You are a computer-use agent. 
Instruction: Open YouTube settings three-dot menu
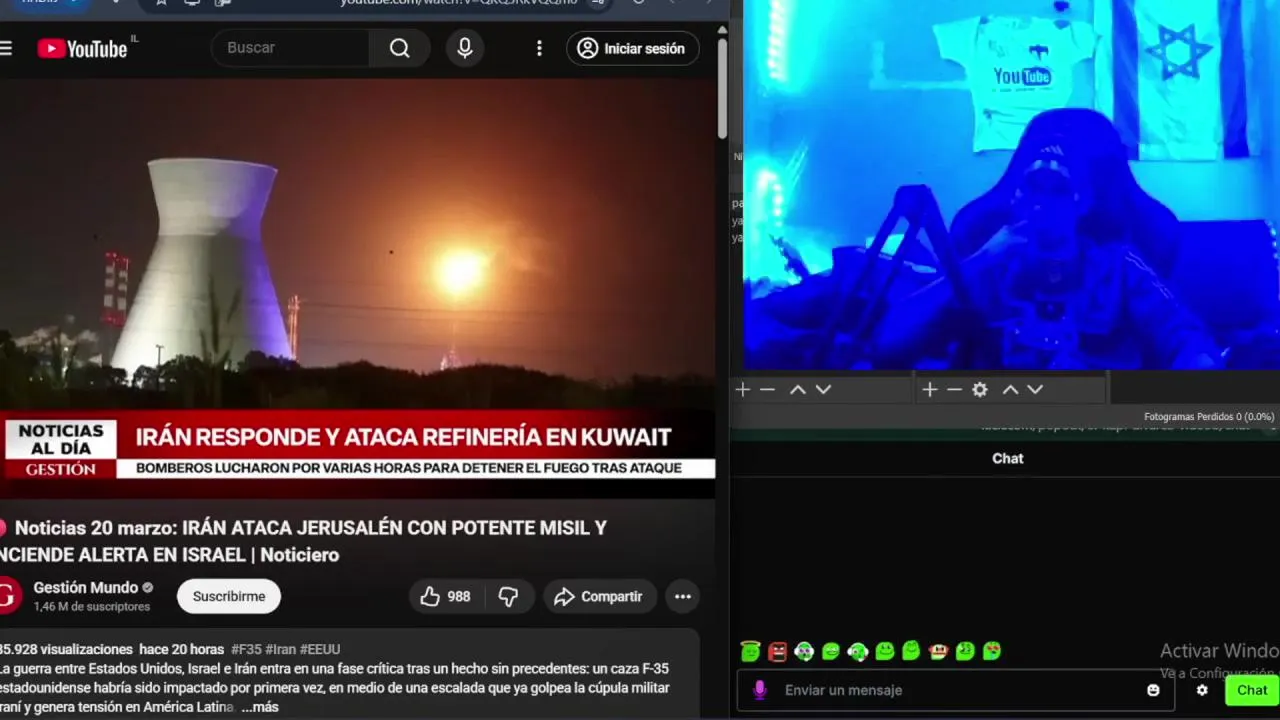(x=539, y=48)
